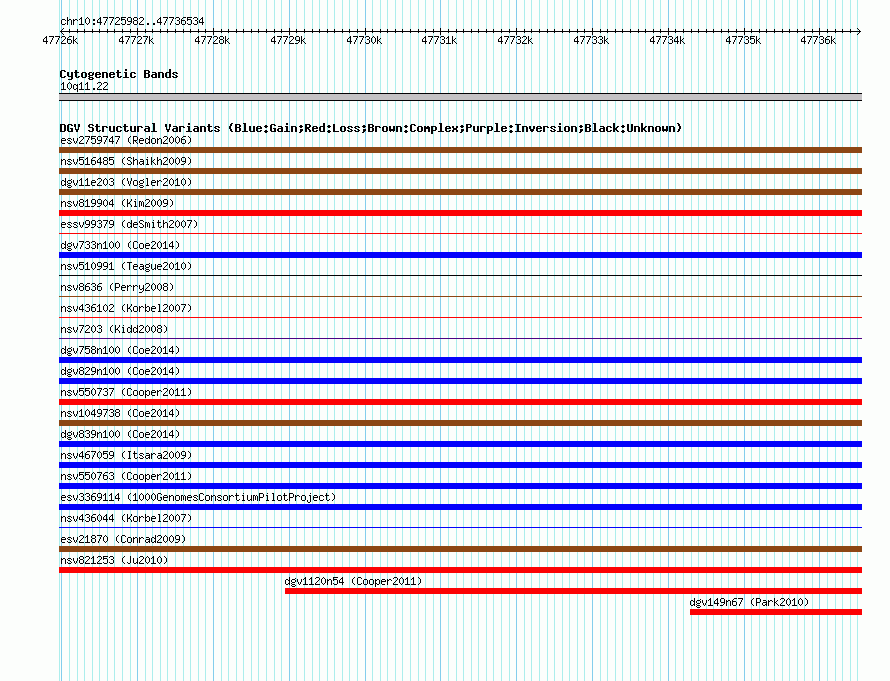Click the Cytogenetic Bands track title
Viewport: 890px width, 681px height.
(x=119, y=74)
